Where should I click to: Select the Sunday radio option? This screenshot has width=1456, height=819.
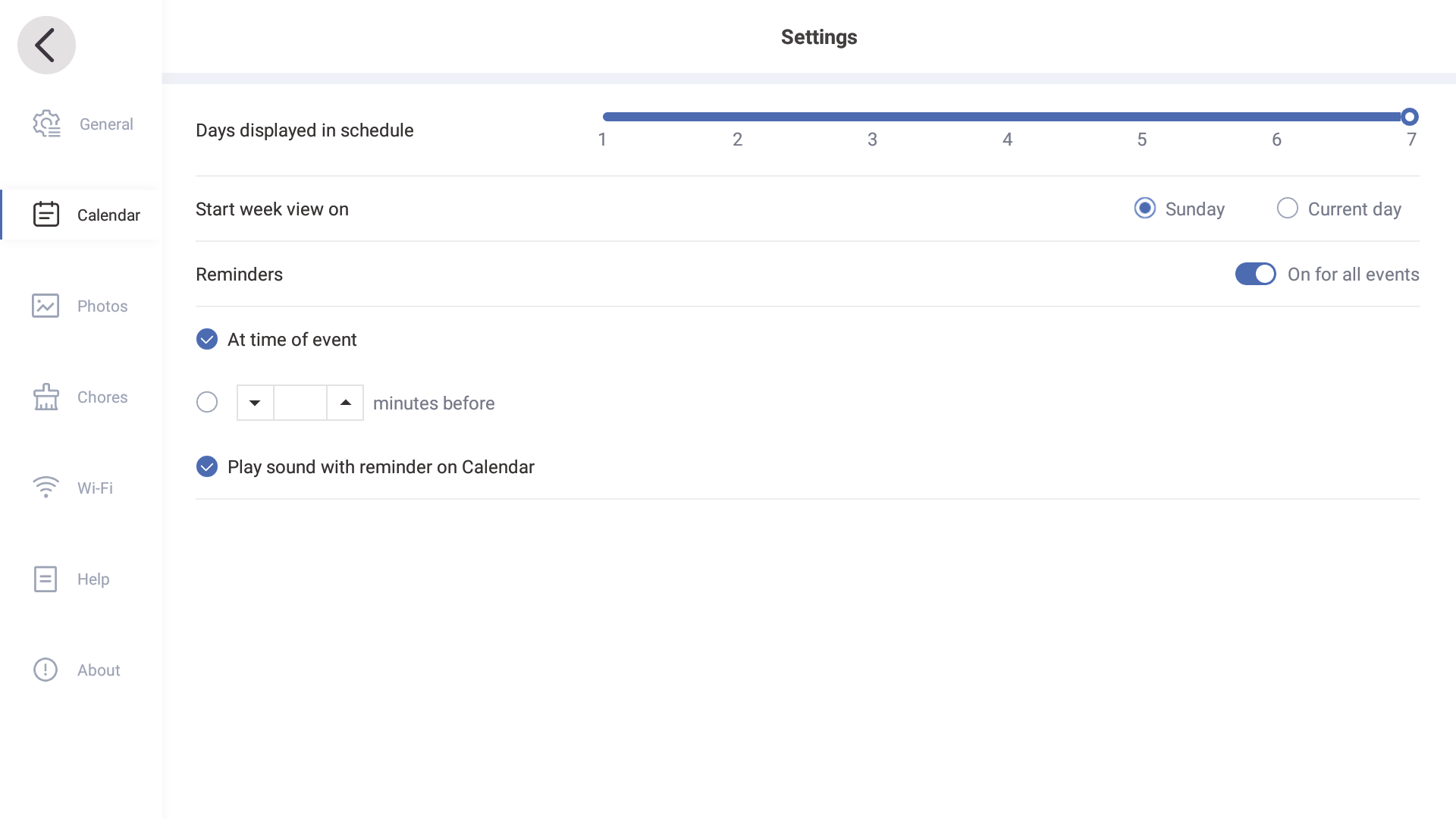[x=1144, y=209]
